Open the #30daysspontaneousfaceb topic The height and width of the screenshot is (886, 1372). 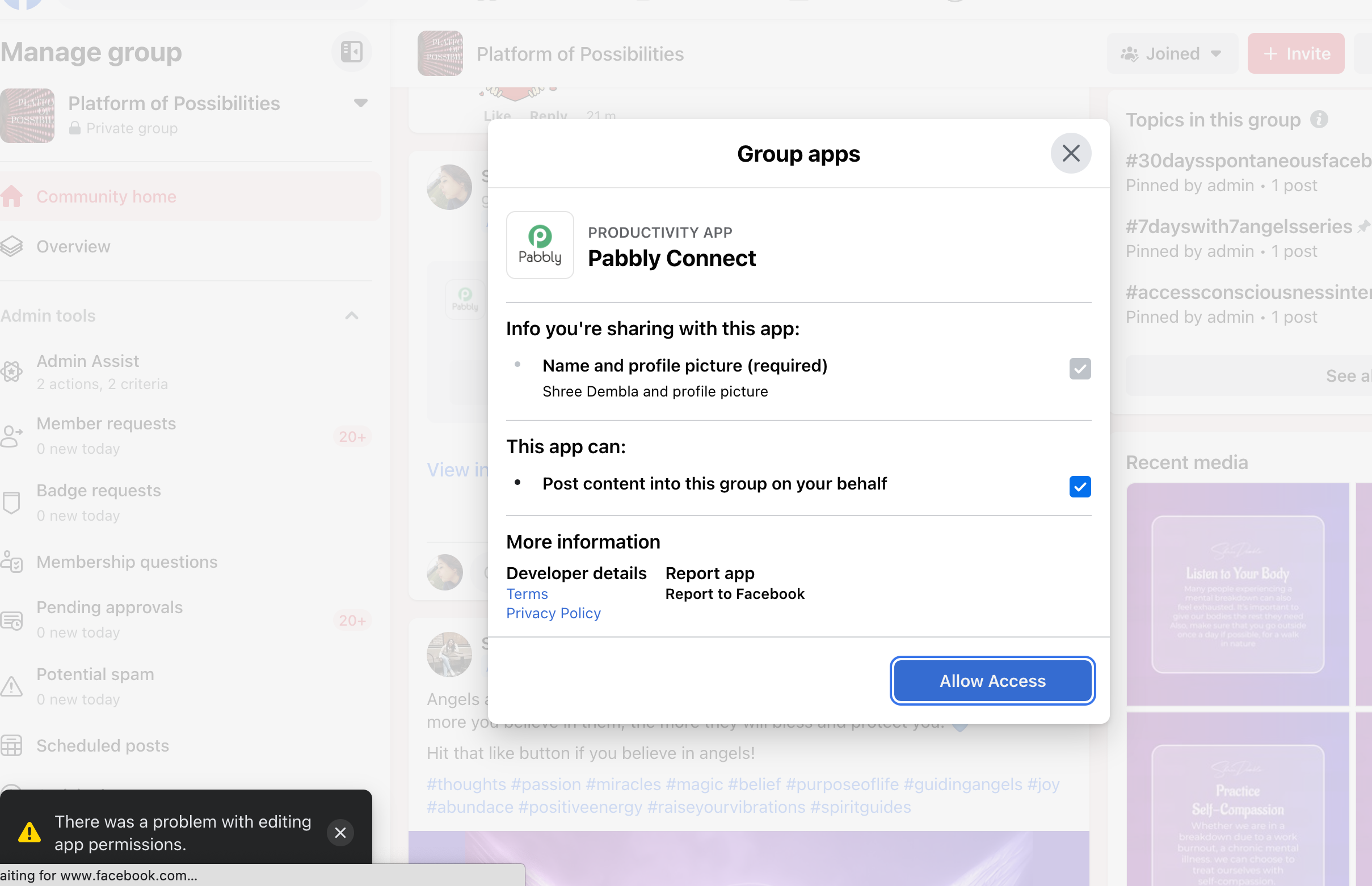click(x=1248, y=161)
